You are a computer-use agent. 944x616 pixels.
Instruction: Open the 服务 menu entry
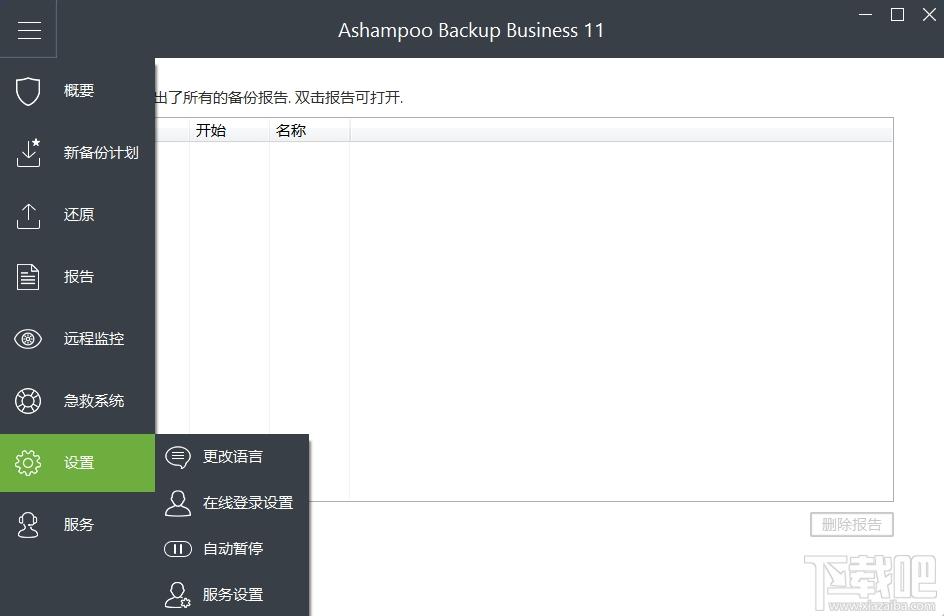pos(77,524)
